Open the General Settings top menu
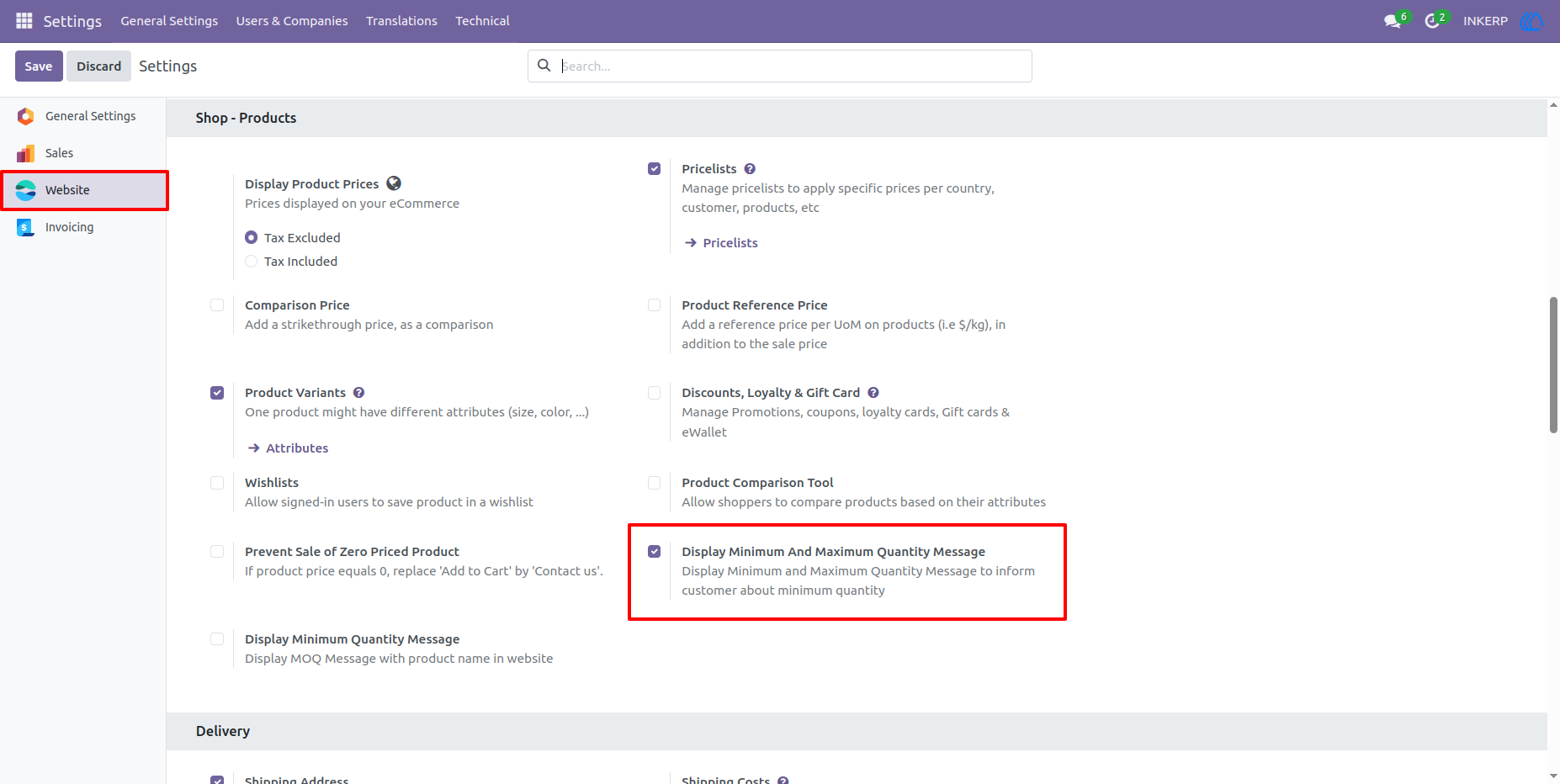This screenshot has height=784, width=1560. pyautogui.click(x=169, y=20)
